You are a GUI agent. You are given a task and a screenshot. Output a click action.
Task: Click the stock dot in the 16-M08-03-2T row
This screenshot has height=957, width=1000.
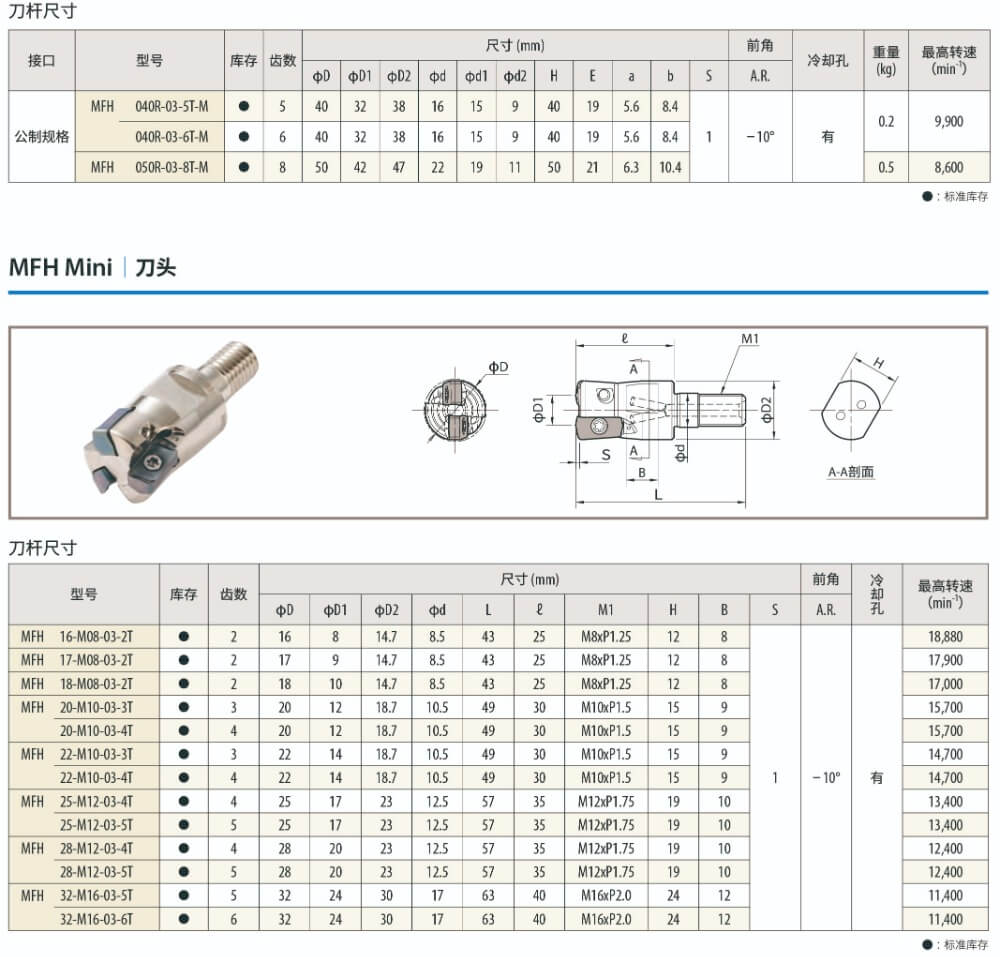coord(184,636)
